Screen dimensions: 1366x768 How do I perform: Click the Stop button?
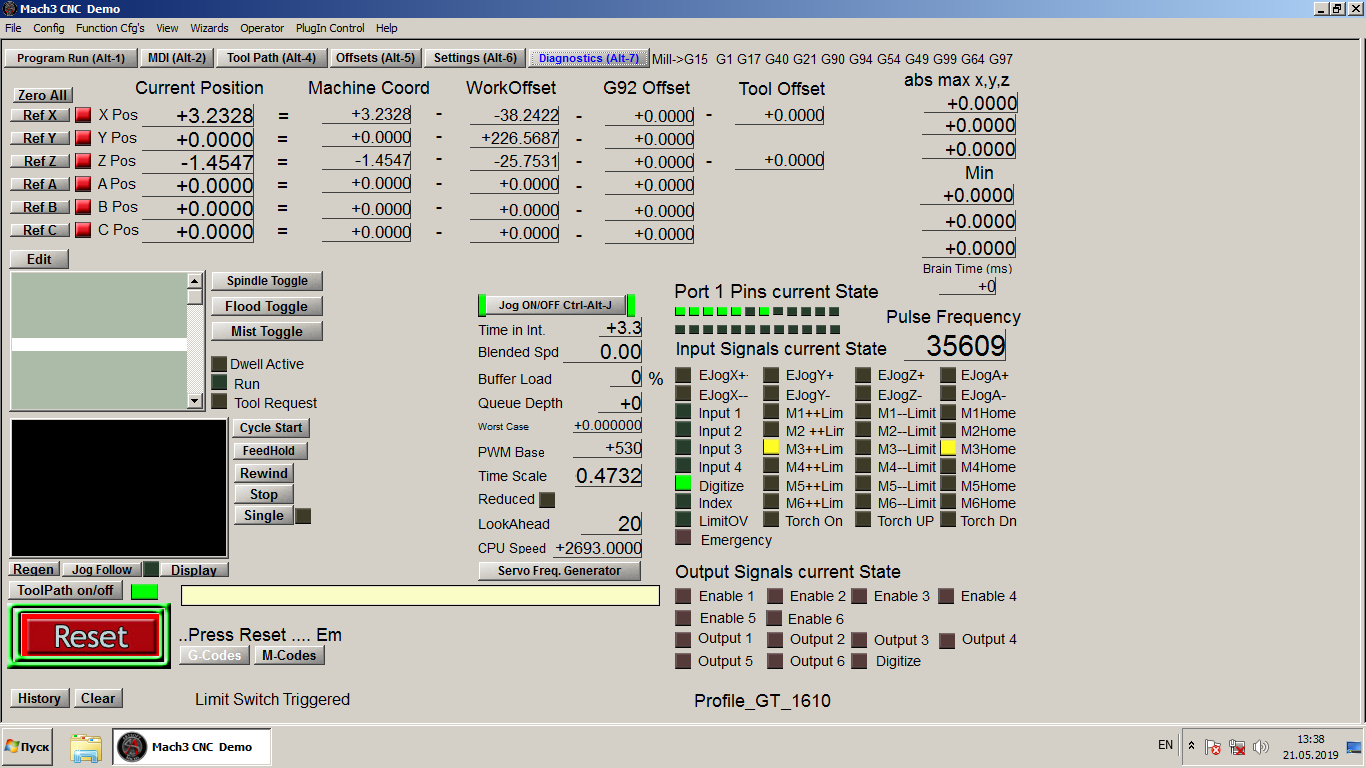point(264,494)
